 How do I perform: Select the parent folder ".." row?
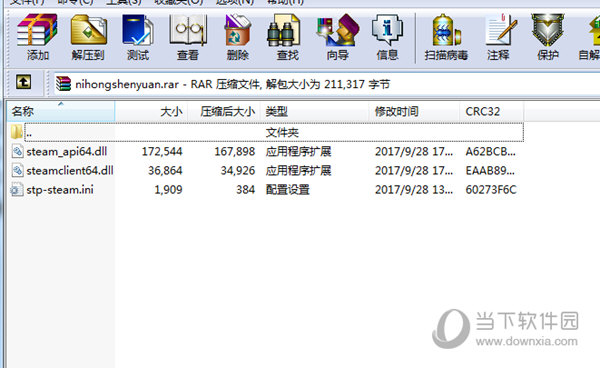point(274,132)
